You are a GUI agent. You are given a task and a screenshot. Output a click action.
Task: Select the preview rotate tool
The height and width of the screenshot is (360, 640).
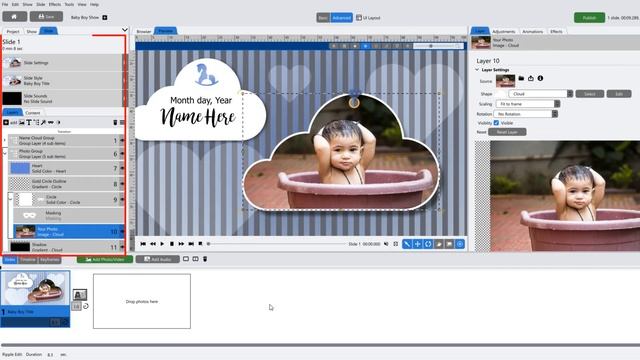click(428, 244)
